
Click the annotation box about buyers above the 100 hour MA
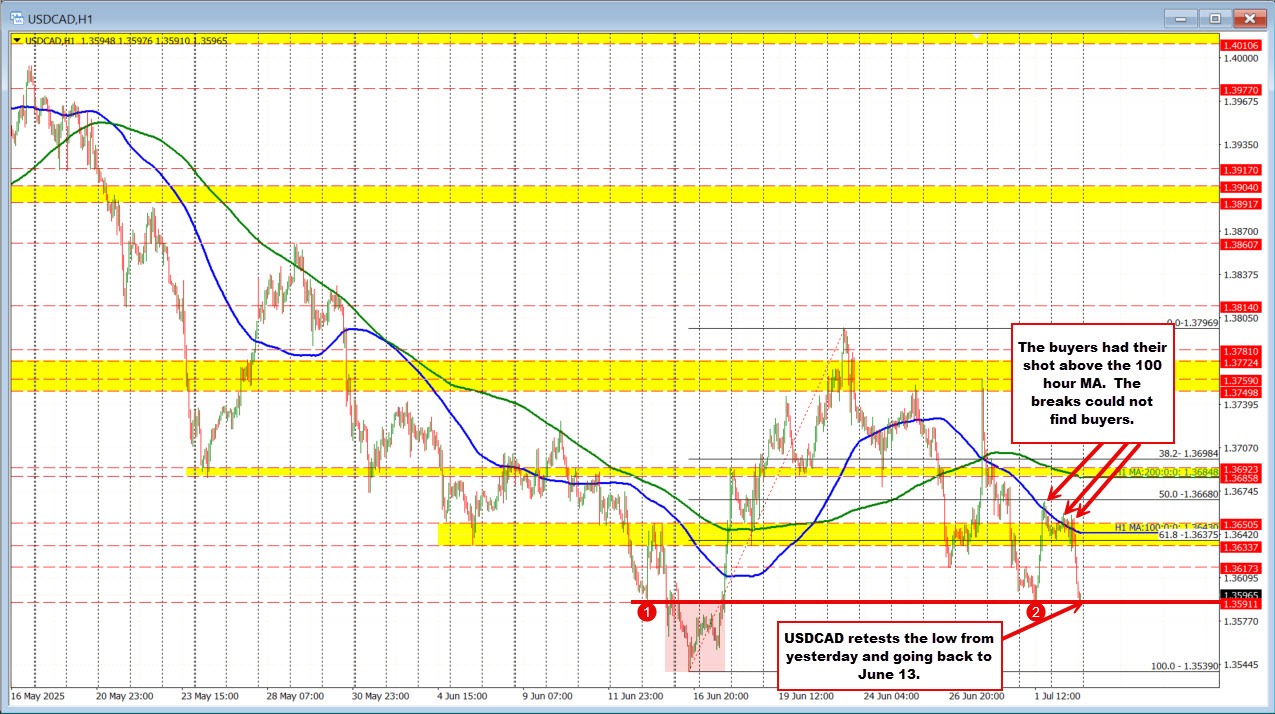tap(1092, 386)
